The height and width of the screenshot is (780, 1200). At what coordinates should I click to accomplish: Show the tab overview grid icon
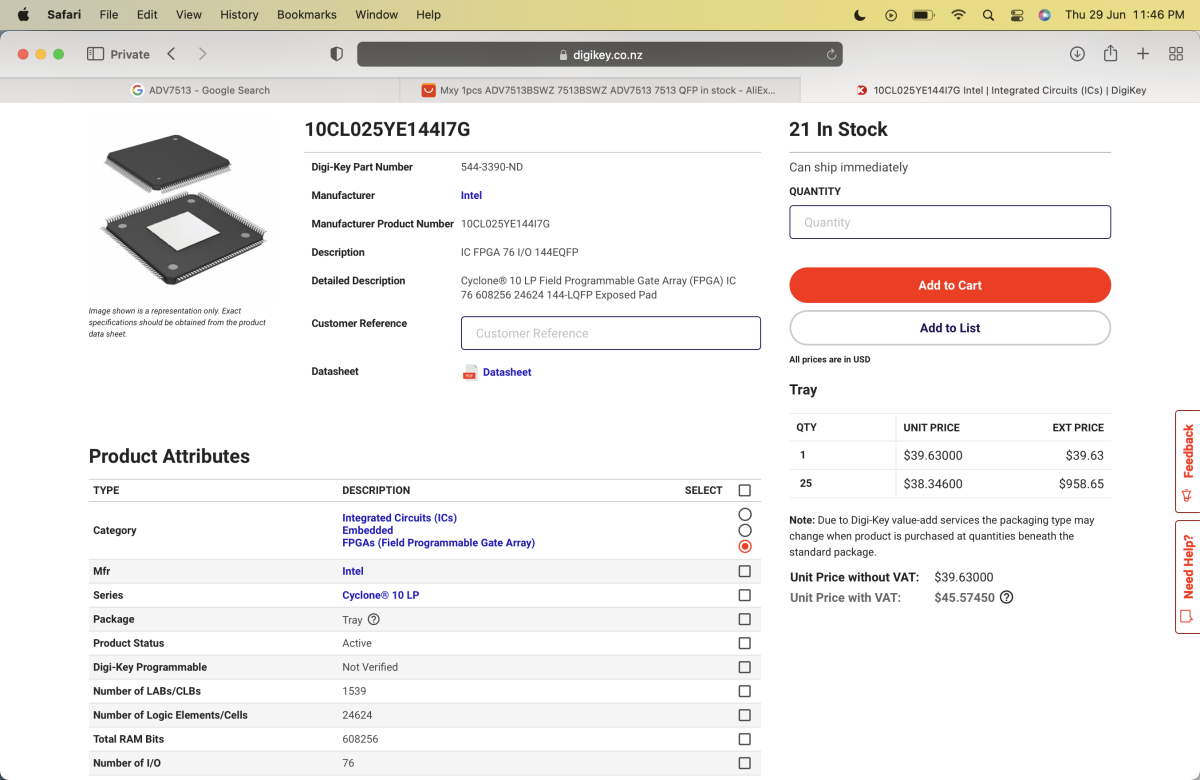tap(1176, 54)
